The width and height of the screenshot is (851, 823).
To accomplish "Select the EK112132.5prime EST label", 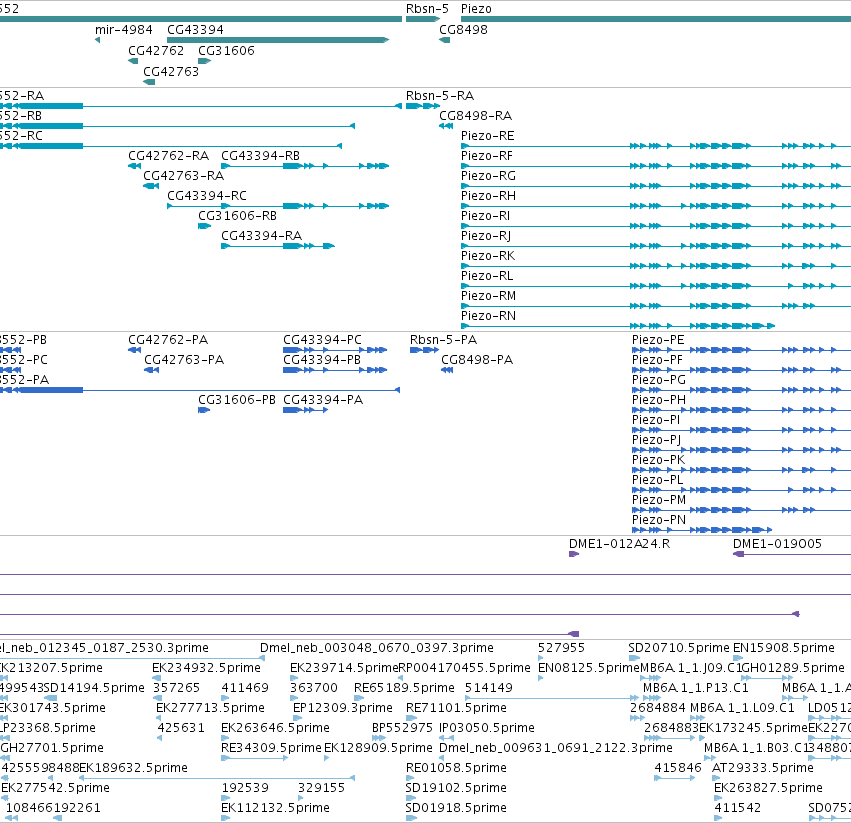I will tap(275, 808).
